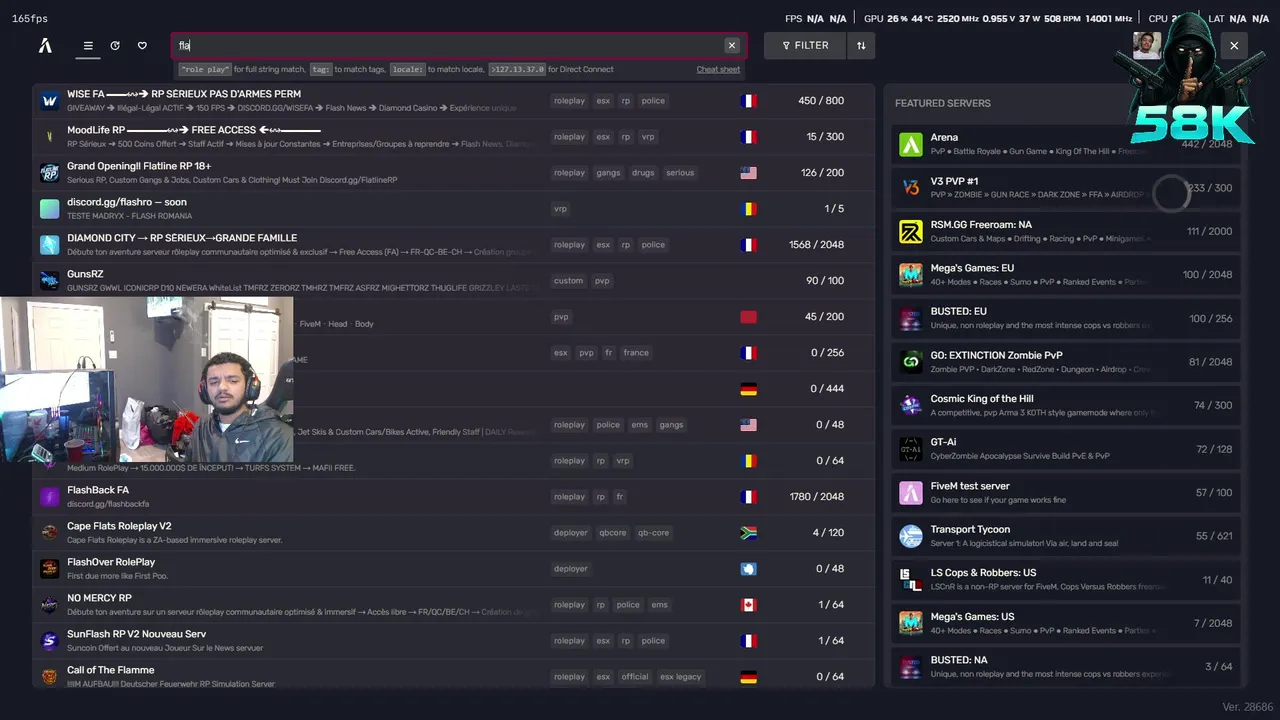This screenshot has width=1280, height=720.
Task: Click the 'FEATURED SERVERS' heading
Action: (943, 103)
